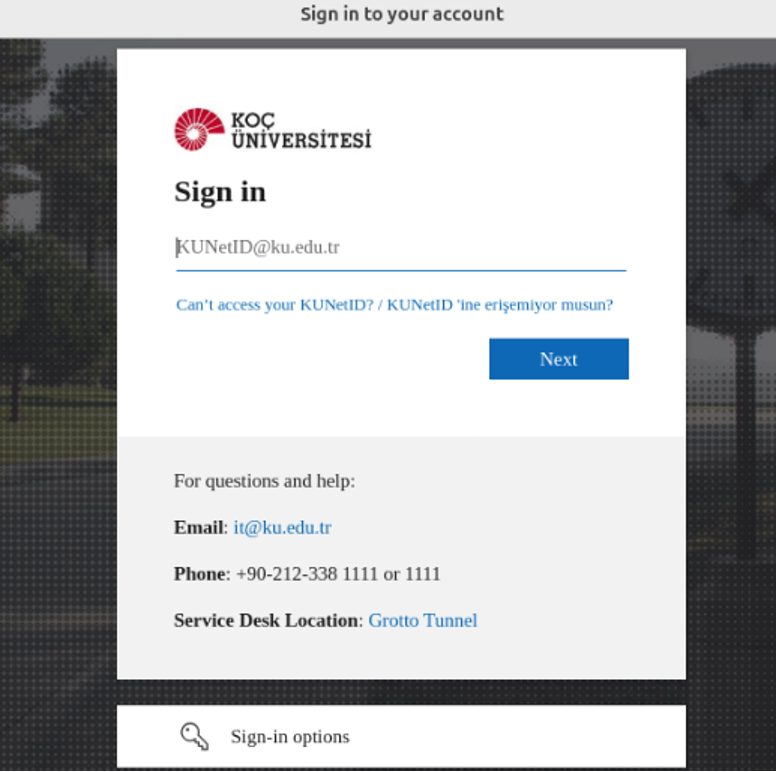Open the Can't access your KUNetID link

[394, 305]
